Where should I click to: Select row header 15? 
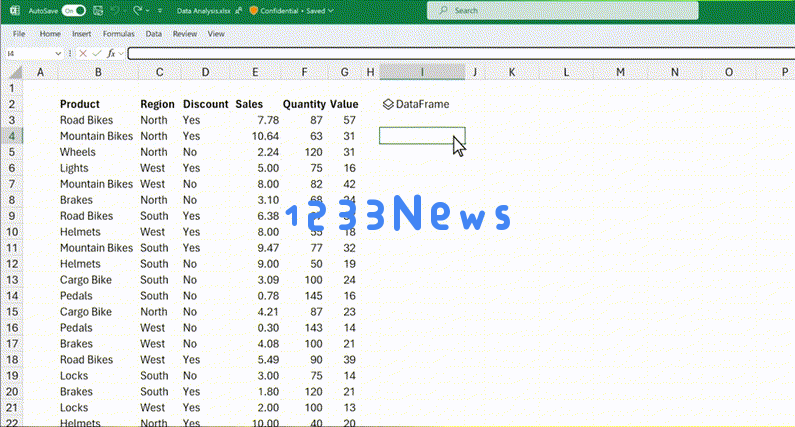[12, 312]
